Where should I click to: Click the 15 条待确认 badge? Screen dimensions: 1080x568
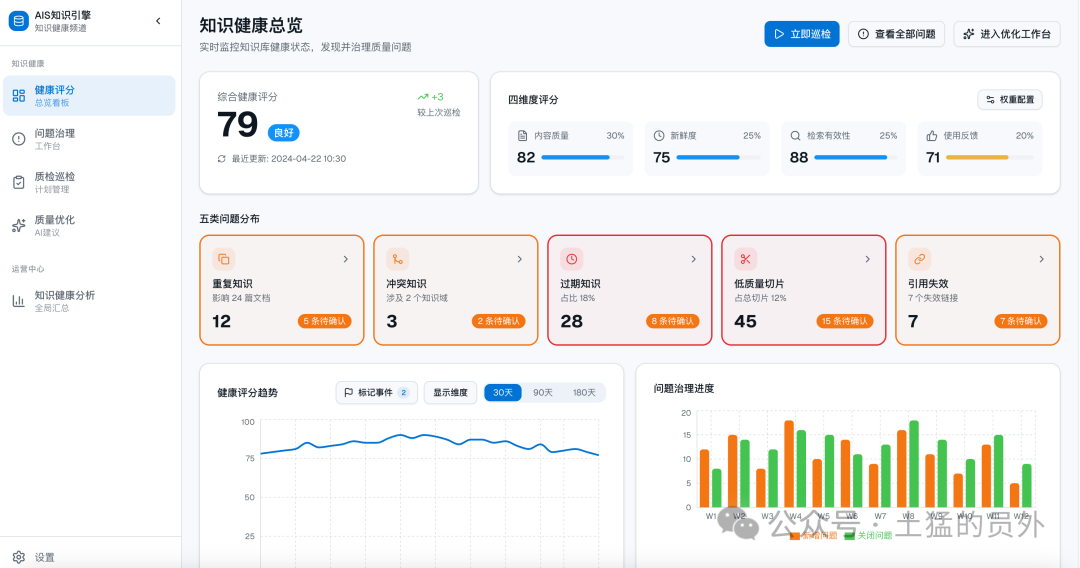point(844,321)
